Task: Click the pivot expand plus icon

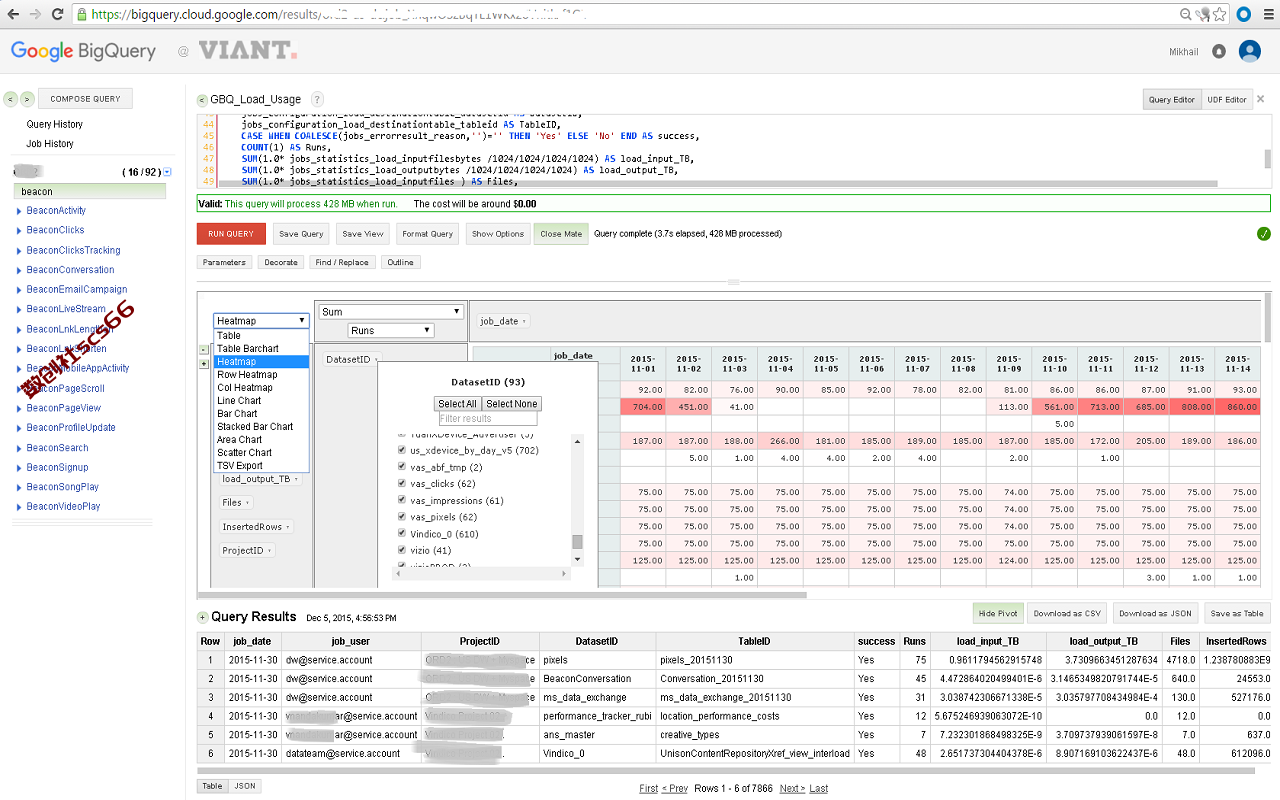Action: click(x=204, y=364)
